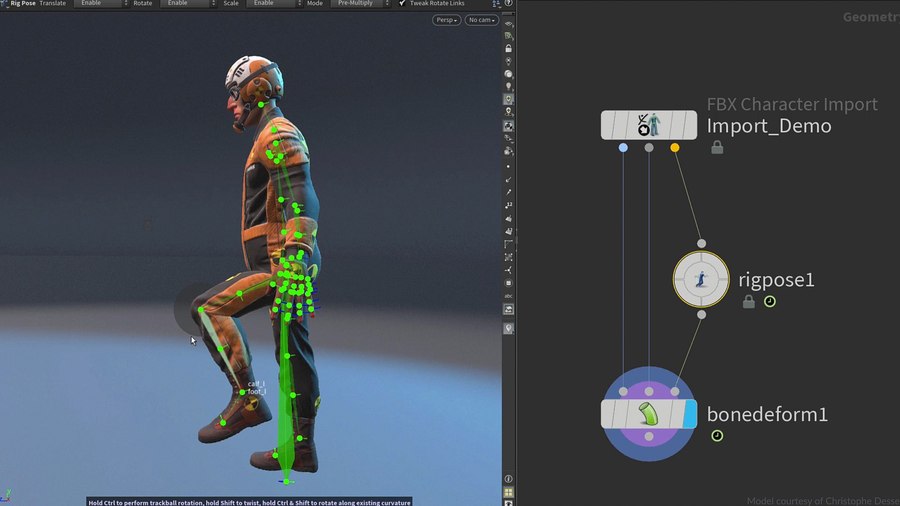Open the Rotate Enable dropdown
Image resolution: width=900 pixels, height=506 pixels.
pyautogui.click(x=185, y=4)
